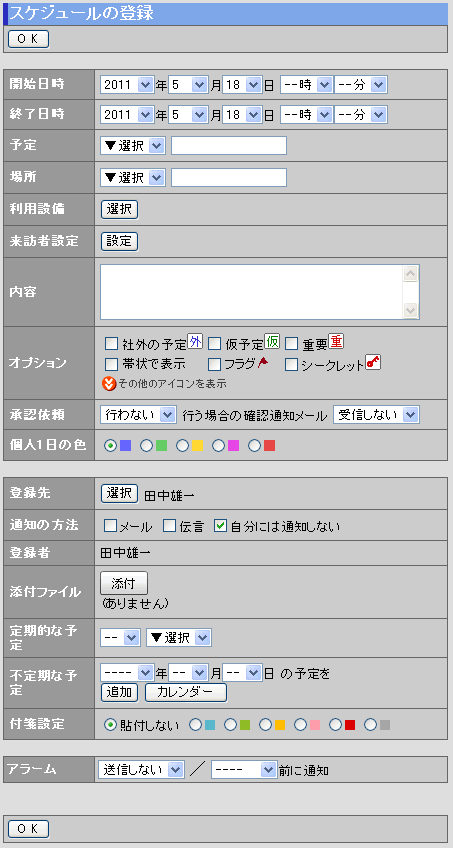Open the start time hour dropdown

pyautogui.click(x=306, y=84)
